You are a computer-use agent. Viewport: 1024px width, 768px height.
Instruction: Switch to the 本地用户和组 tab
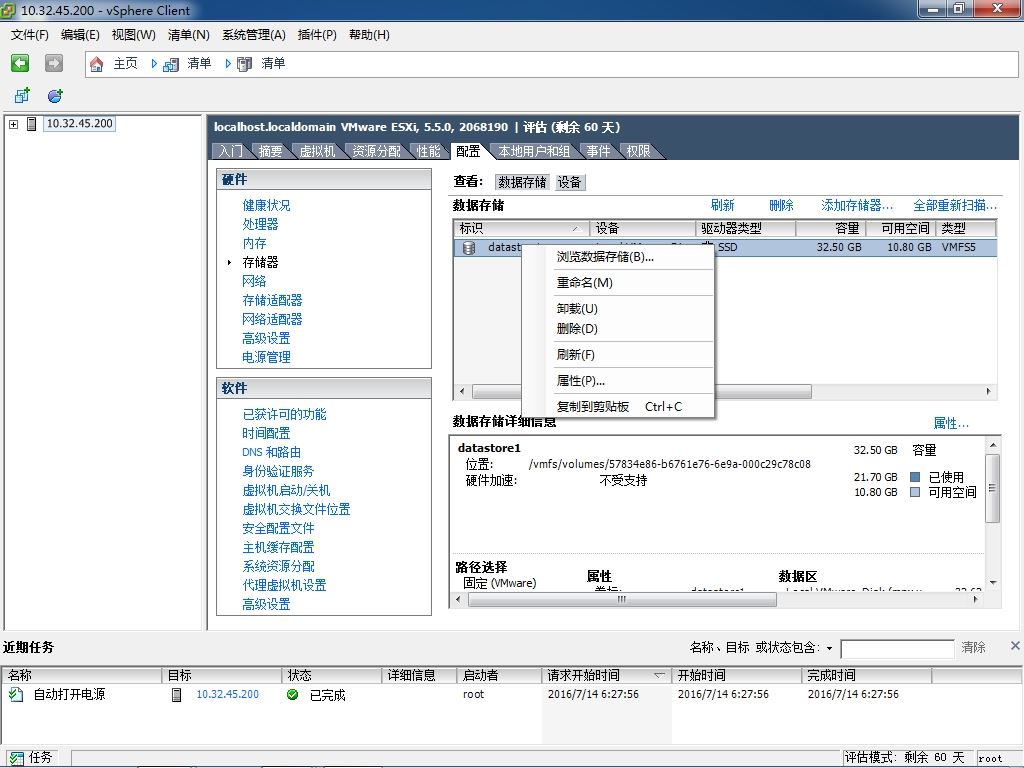534,151
